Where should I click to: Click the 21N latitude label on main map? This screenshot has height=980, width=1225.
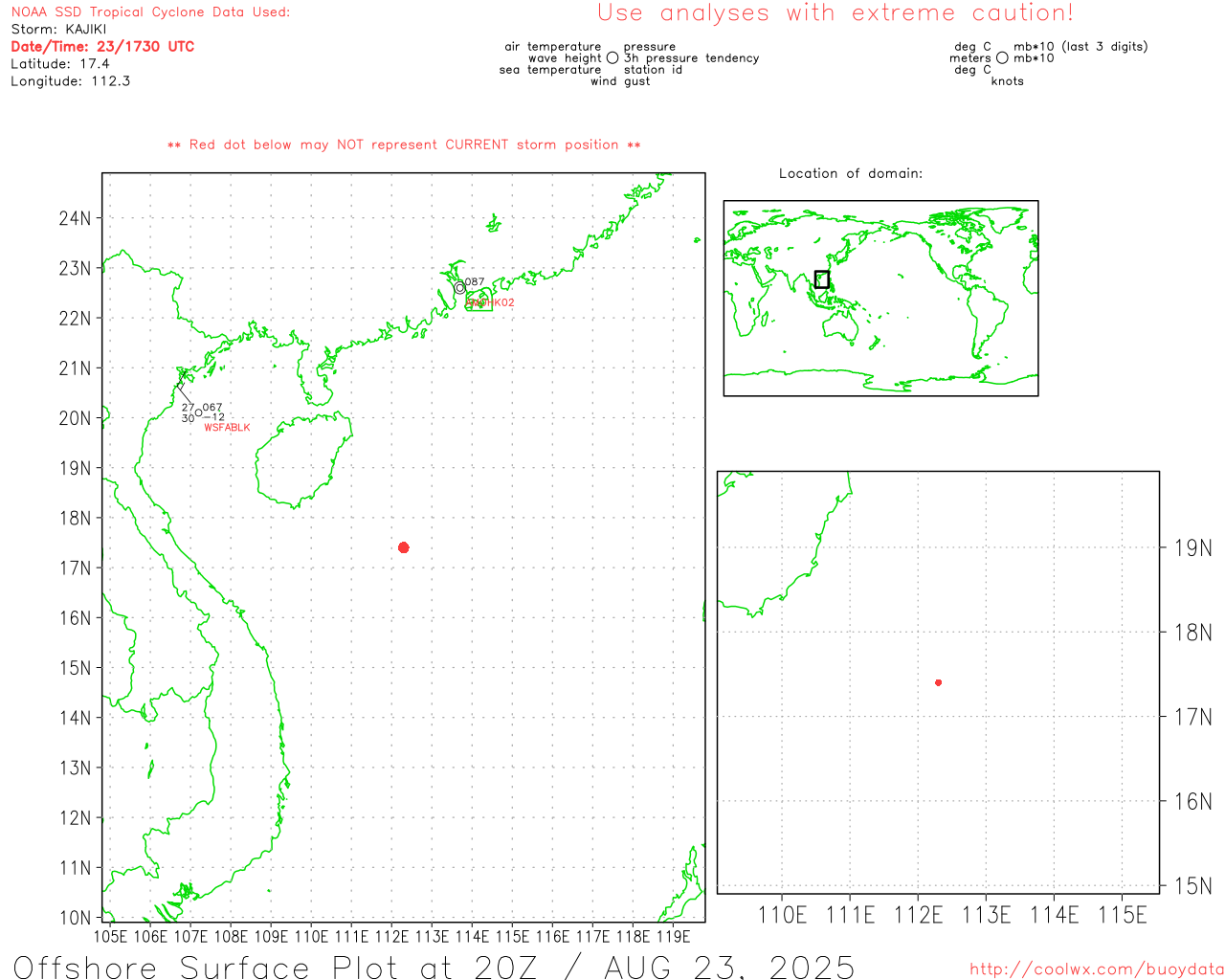tap(75, 368)
